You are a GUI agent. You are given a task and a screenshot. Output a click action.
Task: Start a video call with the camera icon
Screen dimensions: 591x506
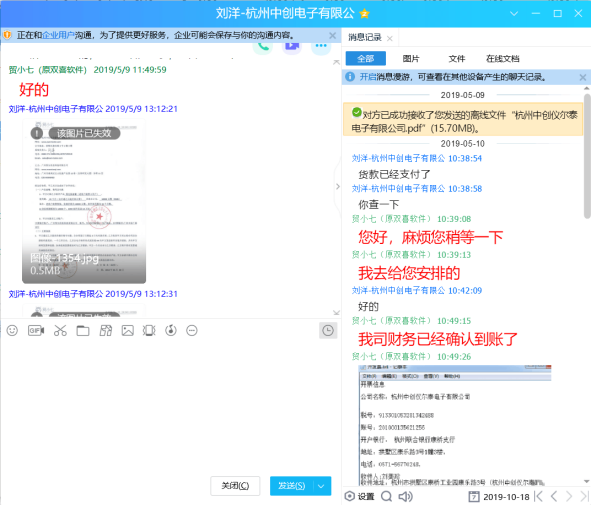tap(292, 47)
